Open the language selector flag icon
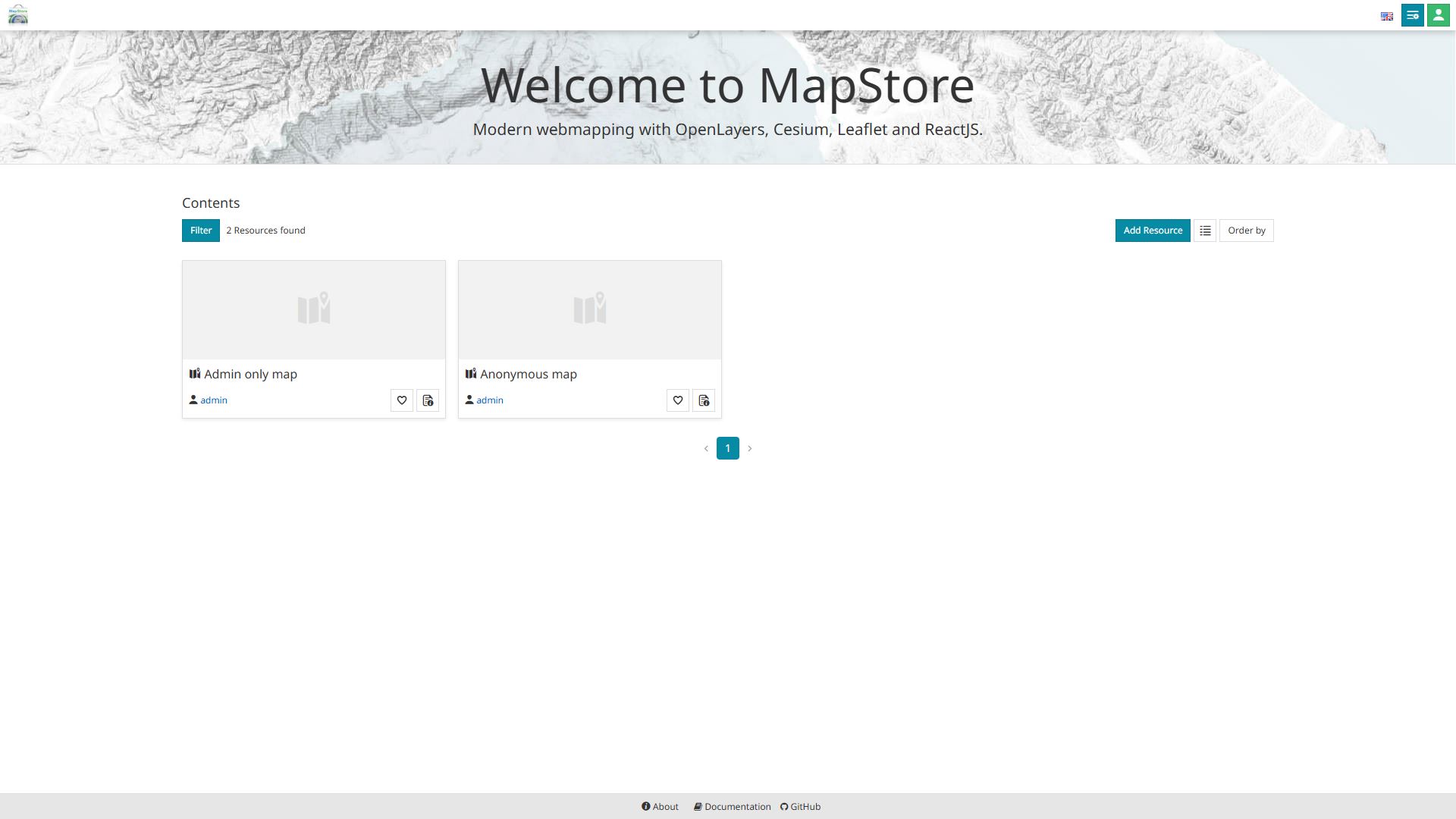Image resolution: width=1456 pixels, height=819 pixels. click(1387, 16)
